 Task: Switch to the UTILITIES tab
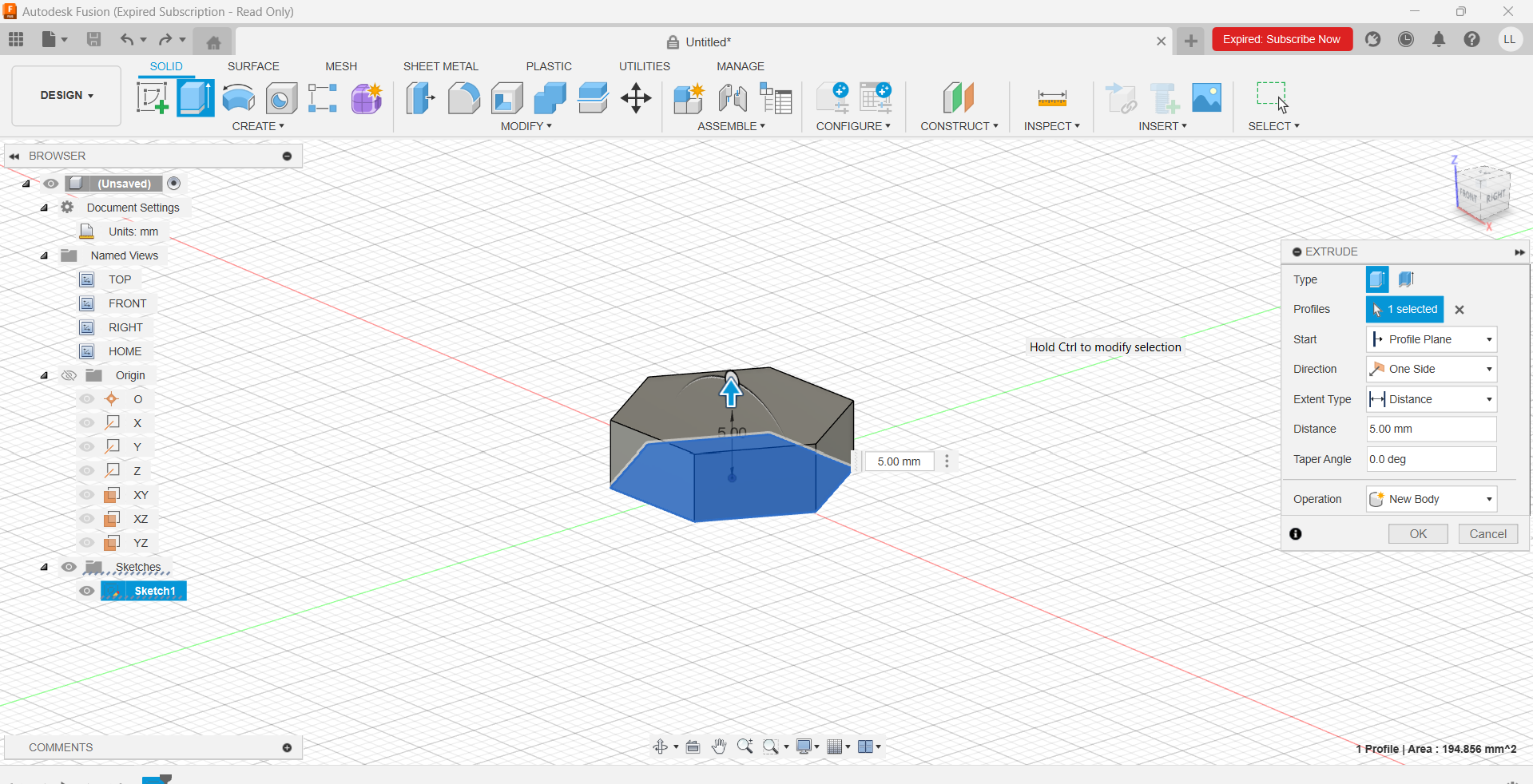[645, 66]
